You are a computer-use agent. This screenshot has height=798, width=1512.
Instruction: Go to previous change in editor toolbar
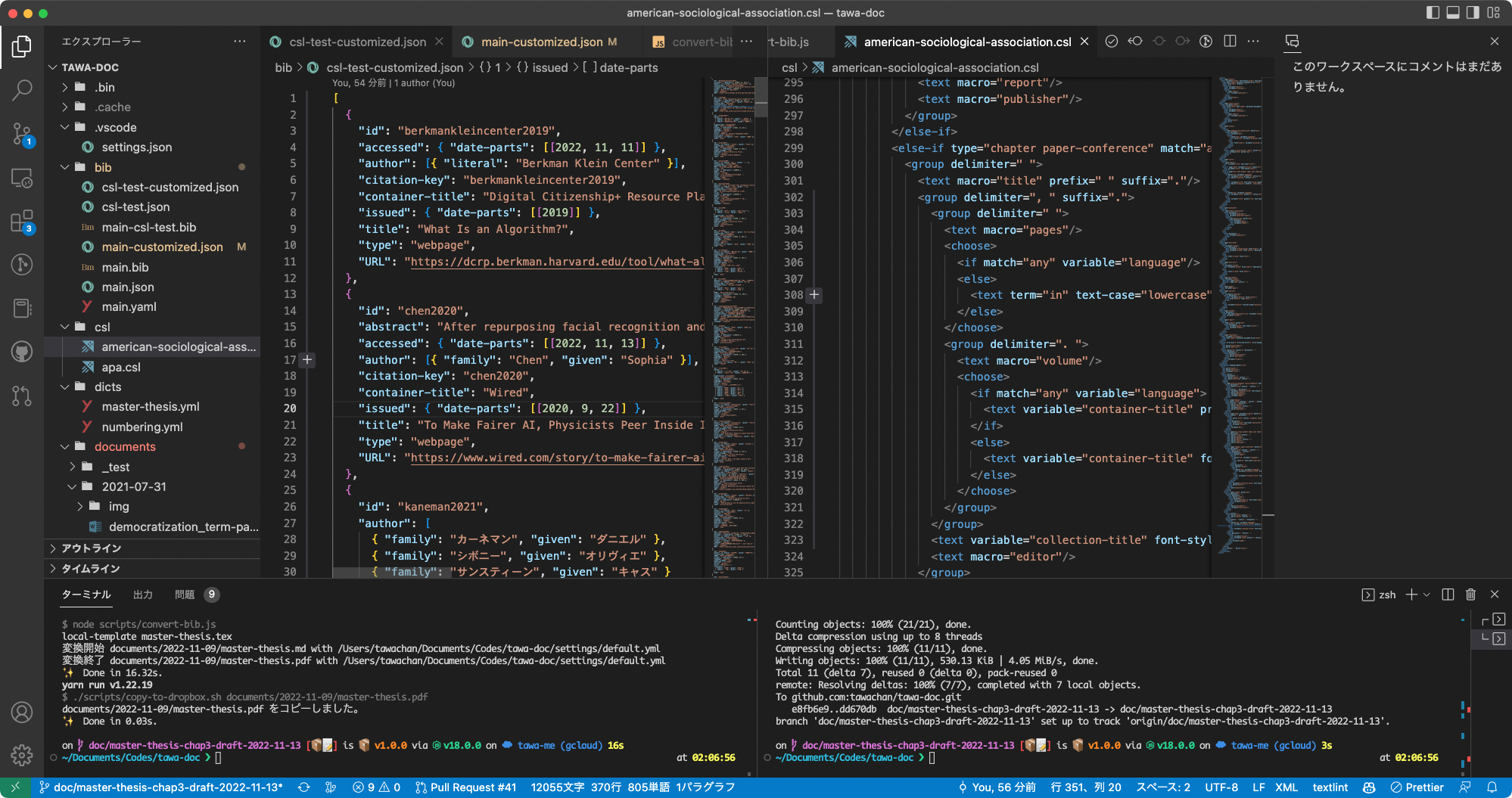pos(1135,42)
